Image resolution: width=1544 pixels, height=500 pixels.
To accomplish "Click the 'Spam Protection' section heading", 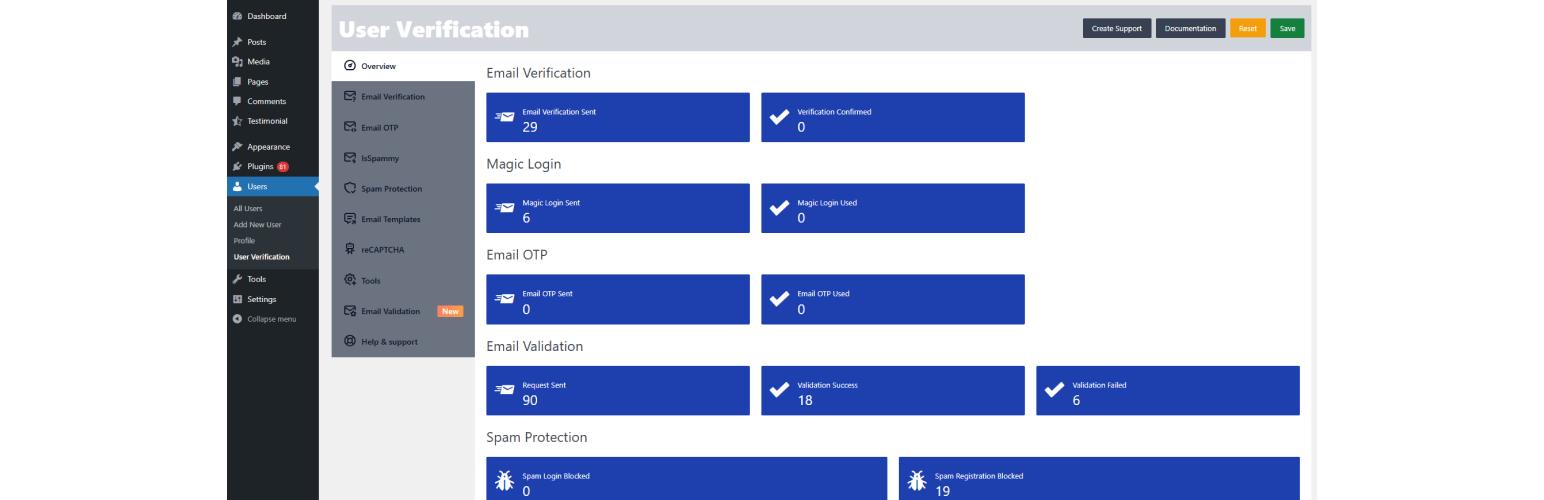I will point(537,437).
